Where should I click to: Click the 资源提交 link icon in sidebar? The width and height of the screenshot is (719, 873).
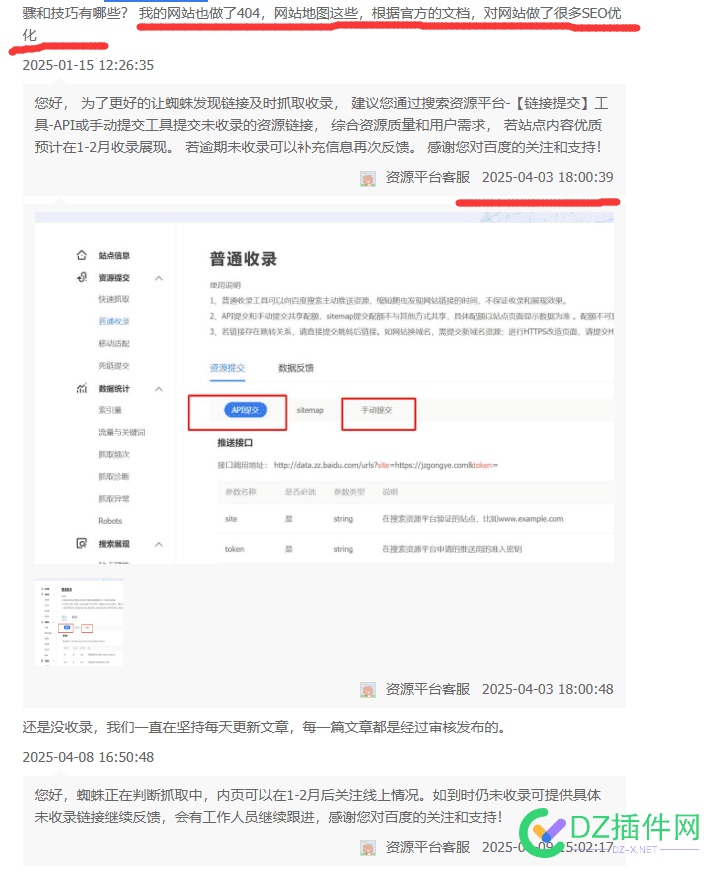coord(82,277)
